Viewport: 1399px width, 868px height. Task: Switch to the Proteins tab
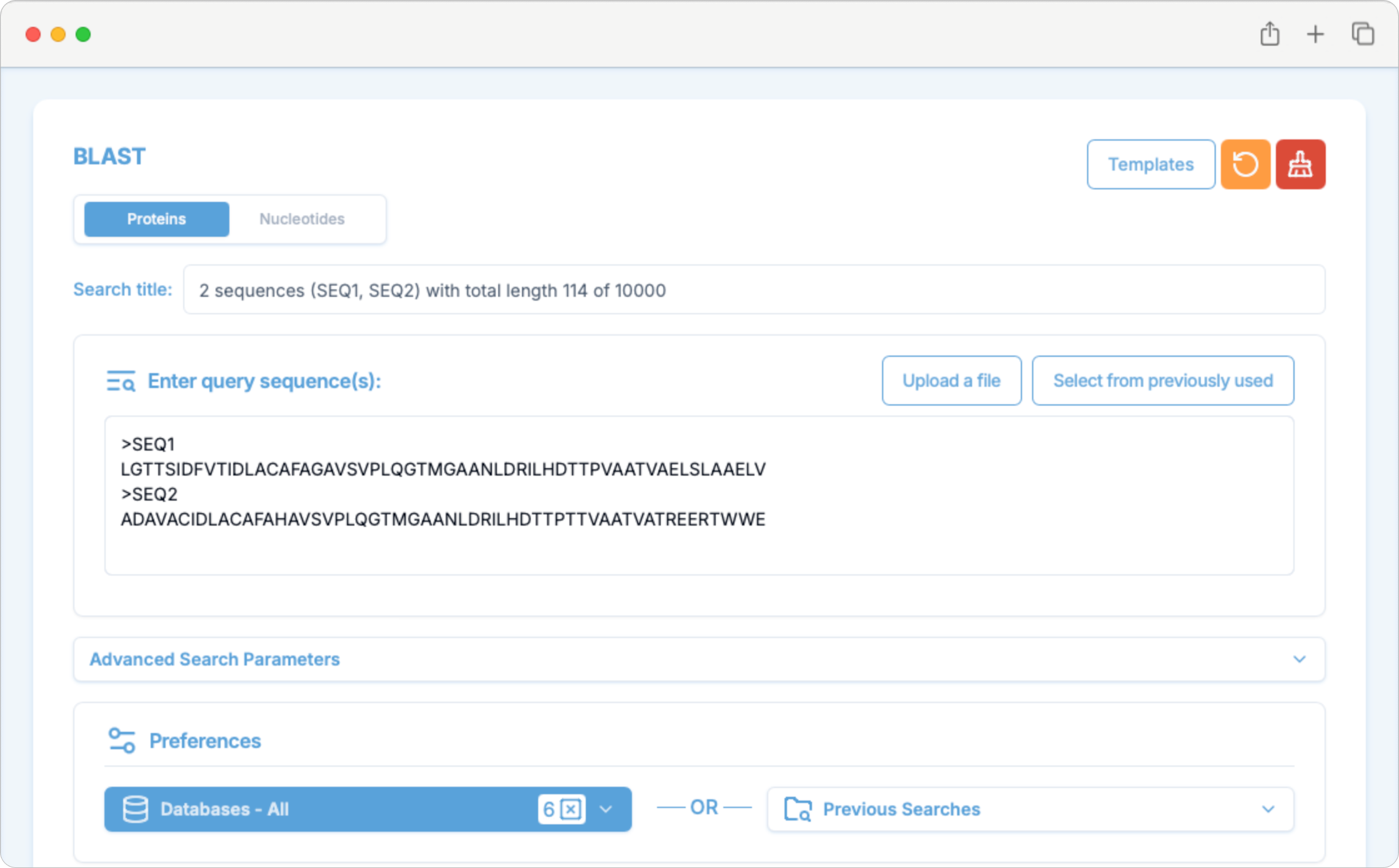coord(156,219)
